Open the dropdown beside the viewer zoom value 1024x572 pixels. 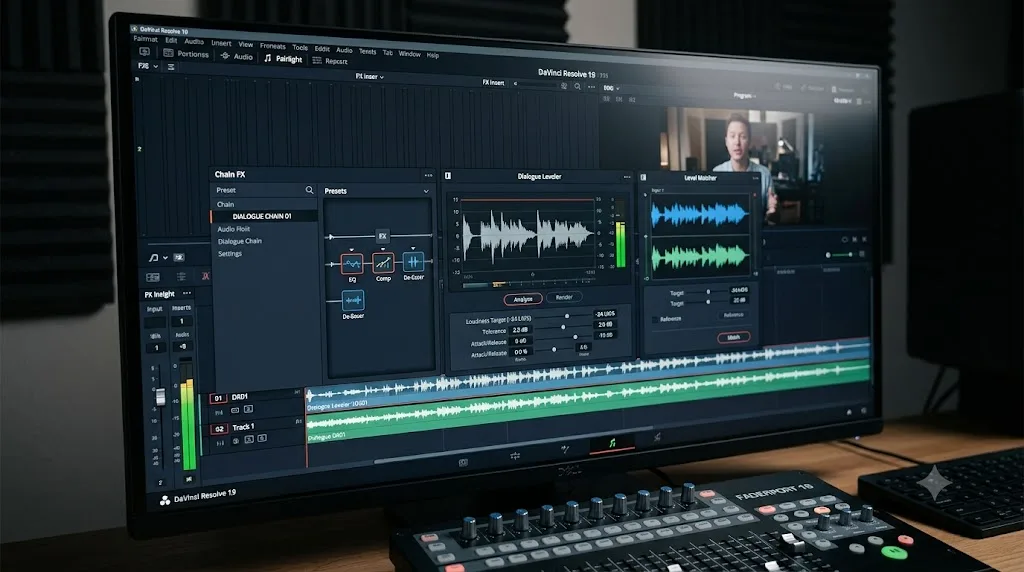(x=617, y=88)
